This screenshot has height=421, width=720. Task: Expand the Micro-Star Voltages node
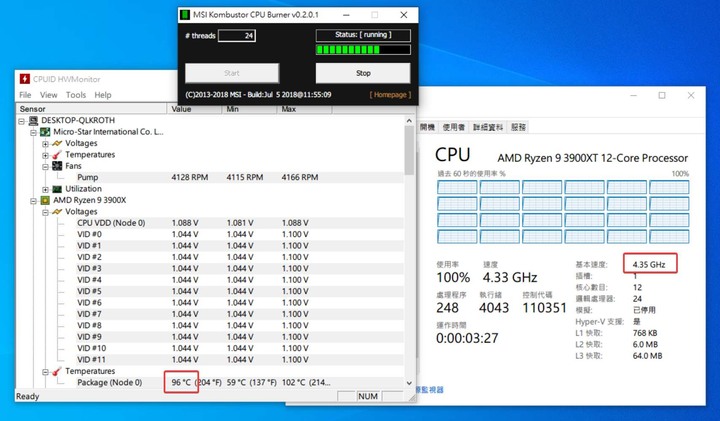pyautogui.click(x=45, y=144)
